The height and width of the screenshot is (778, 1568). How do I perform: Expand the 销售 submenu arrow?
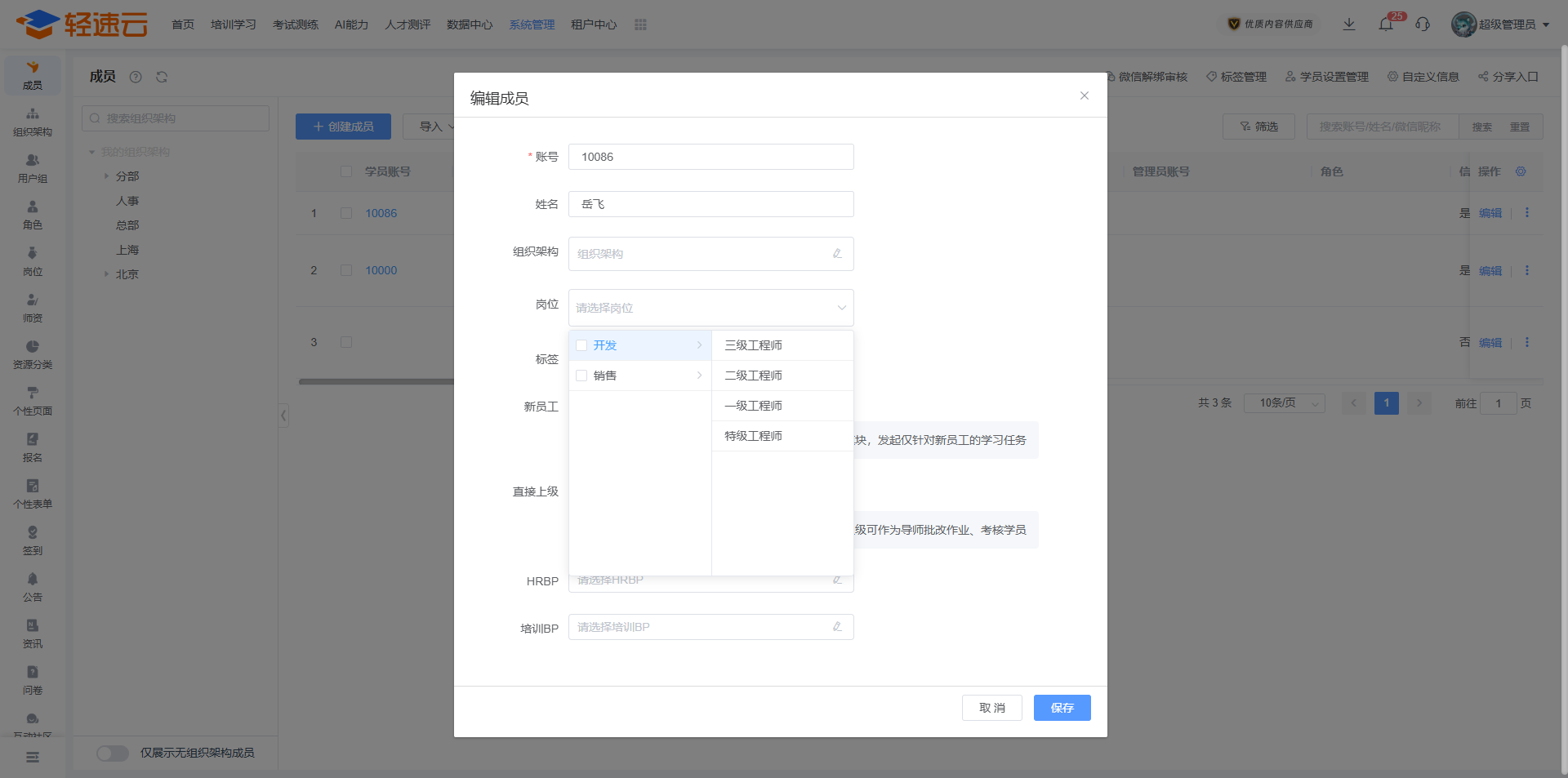[699, 376]
